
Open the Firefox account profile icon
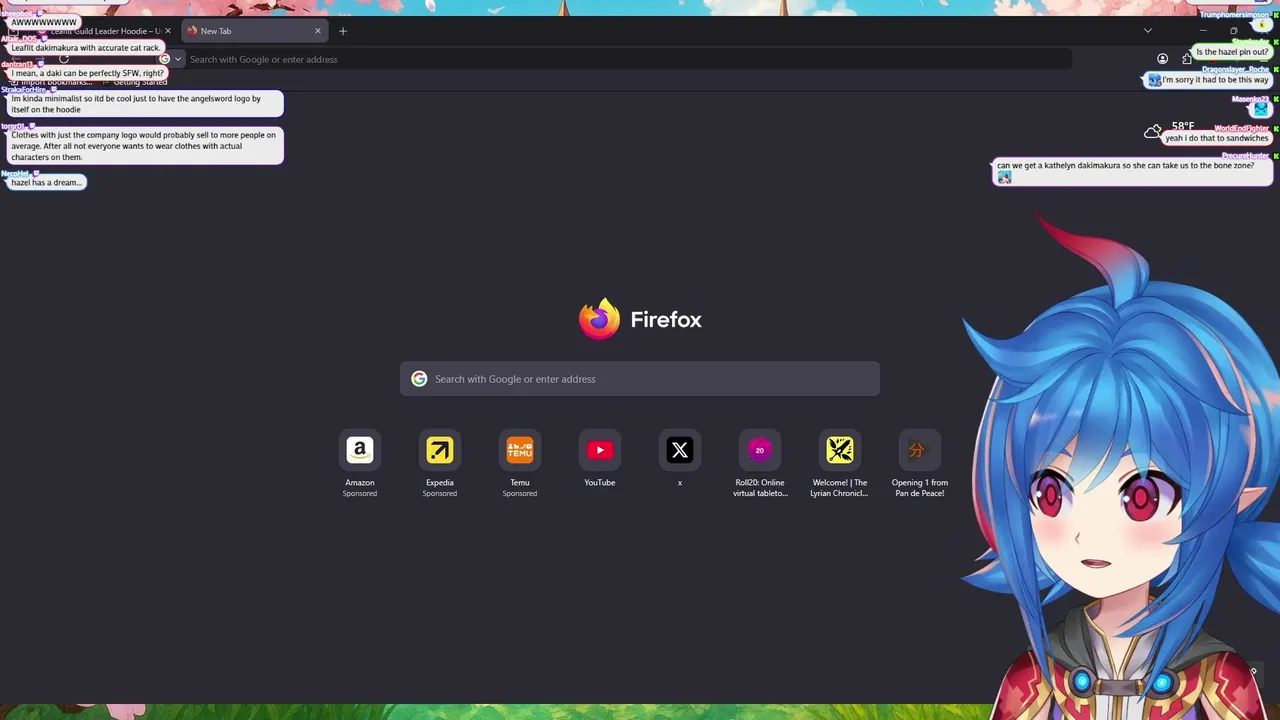[1162, 59]
